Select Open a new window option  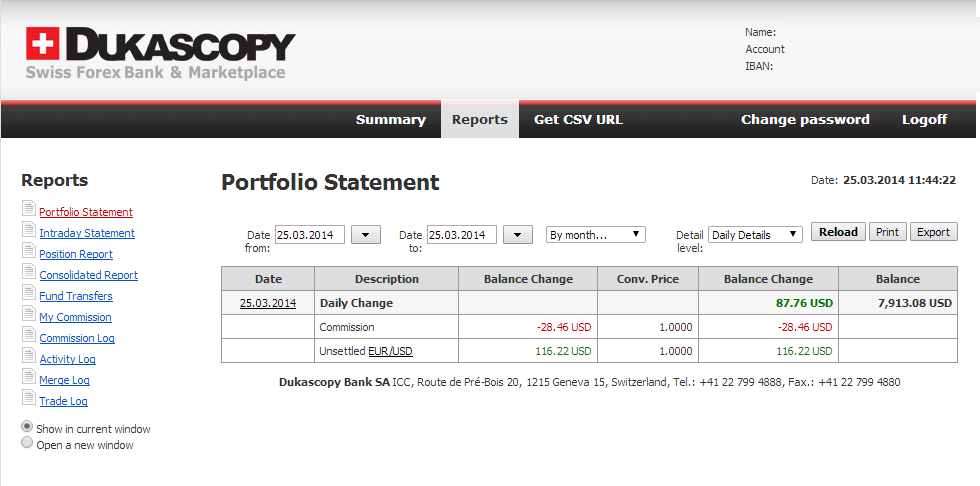point(27,442)
